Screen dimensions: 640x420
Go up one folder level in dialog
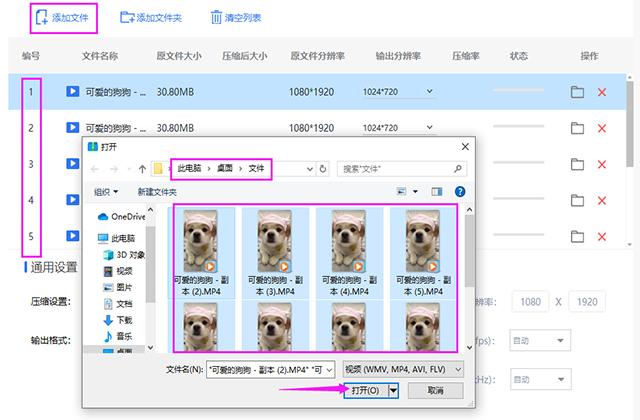point(142,169)
